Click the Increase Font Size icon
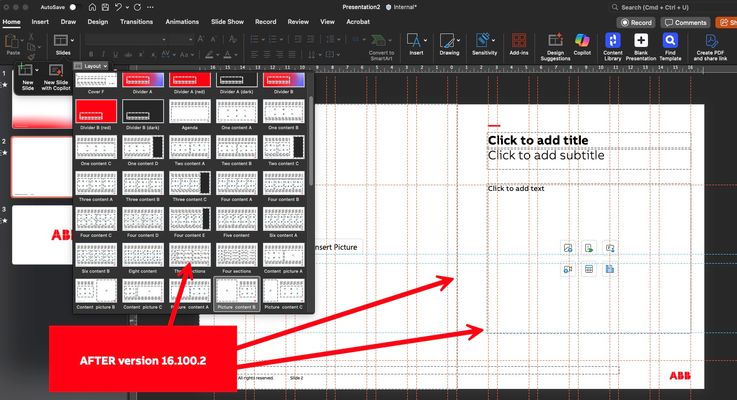 coord(201,39)
